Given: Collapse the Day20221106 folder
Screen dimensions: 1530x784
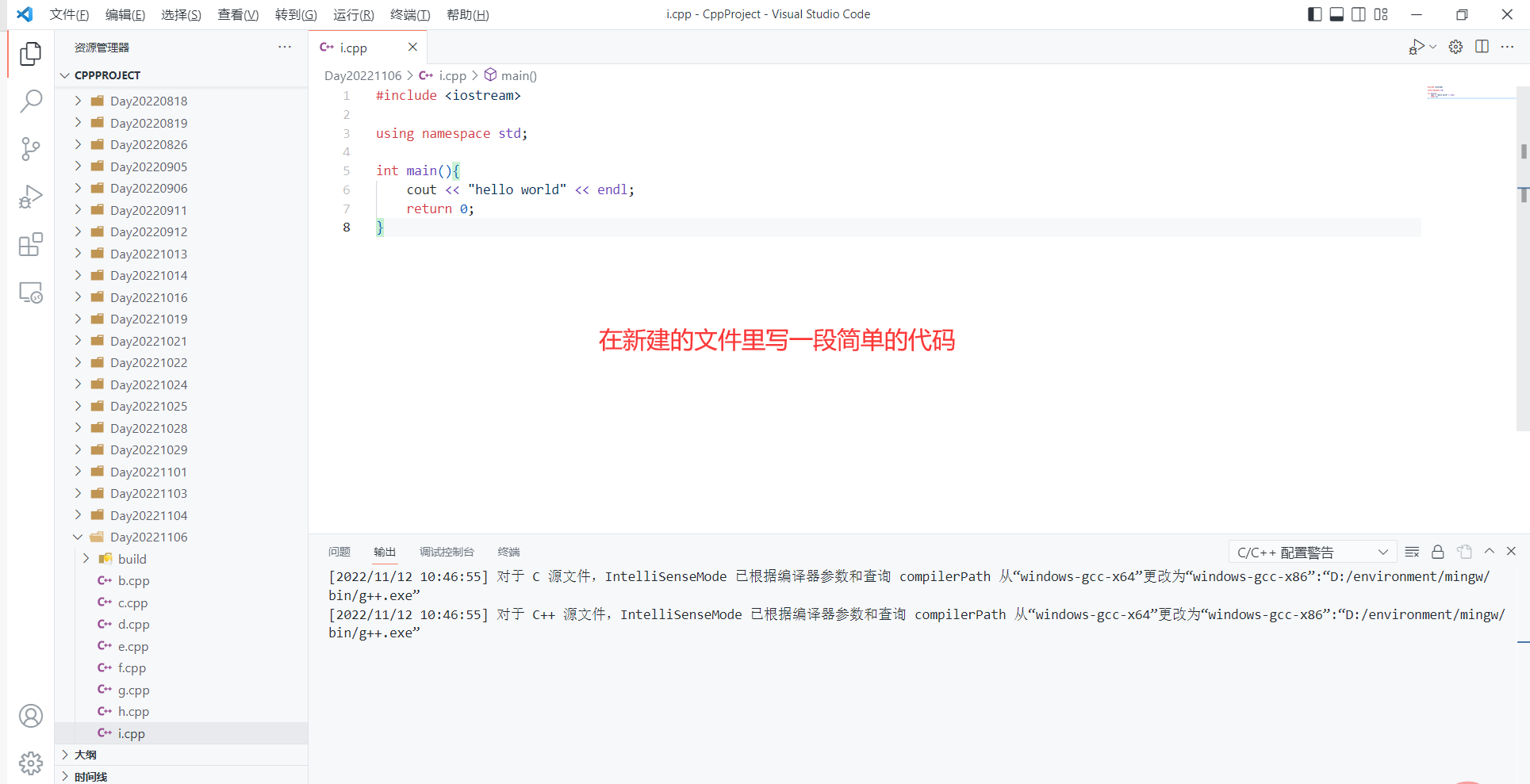Looking at the screenshot, I should (x=181, y=537).
